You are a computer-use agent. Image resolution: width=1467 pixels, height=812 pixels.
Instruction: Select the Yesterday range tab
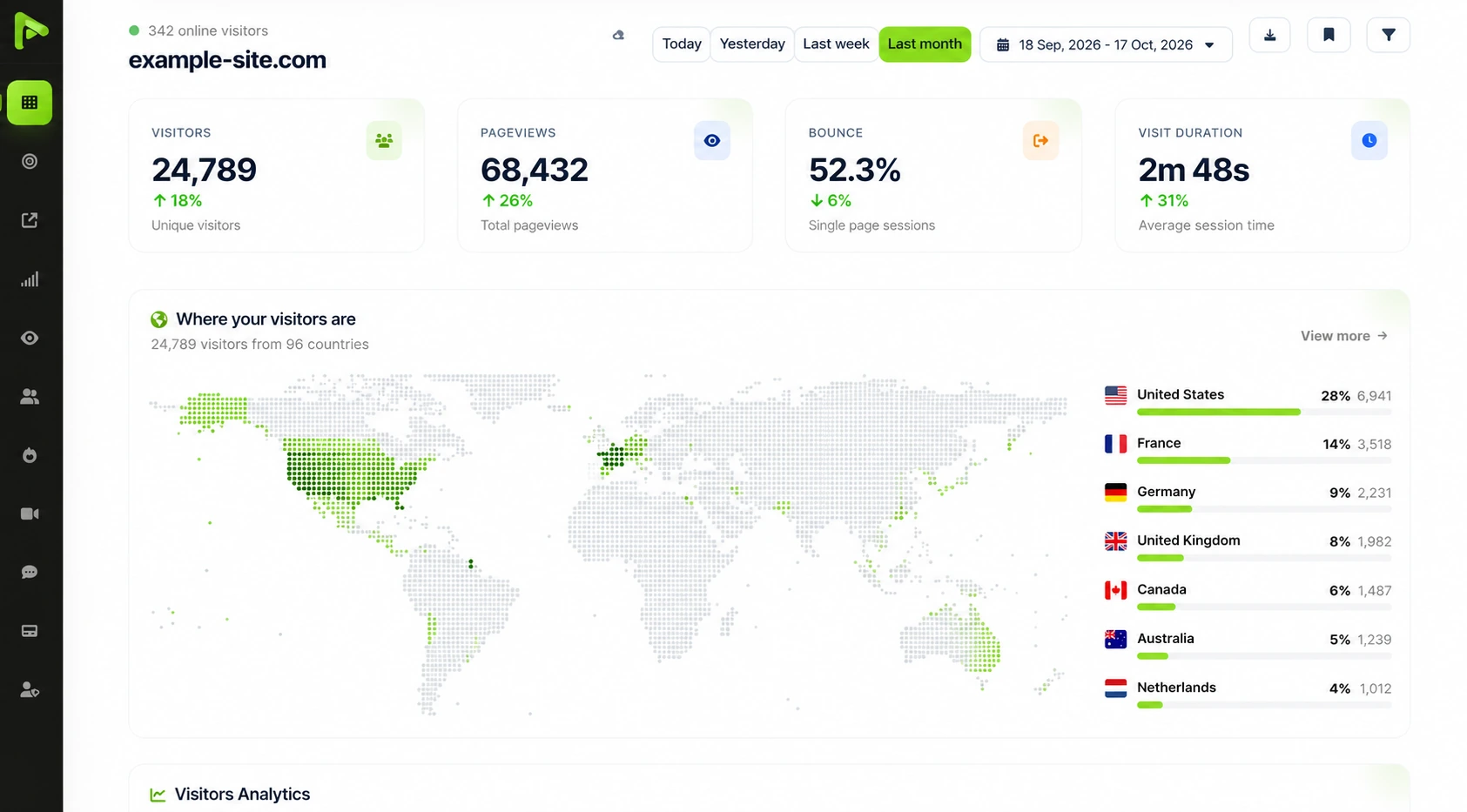click(752, 44)
